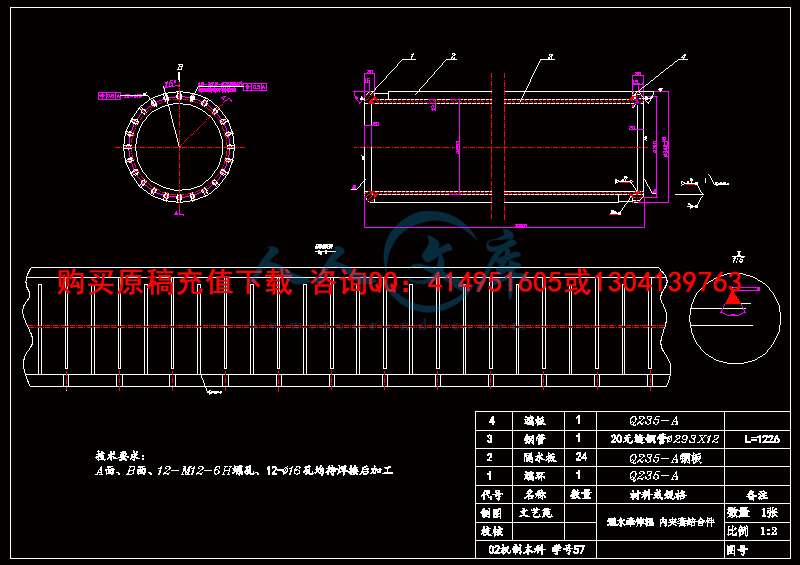Click item number '3' in parts list
Screen dimensions: 800x565
pyautogui.click(x=490, y=439)
